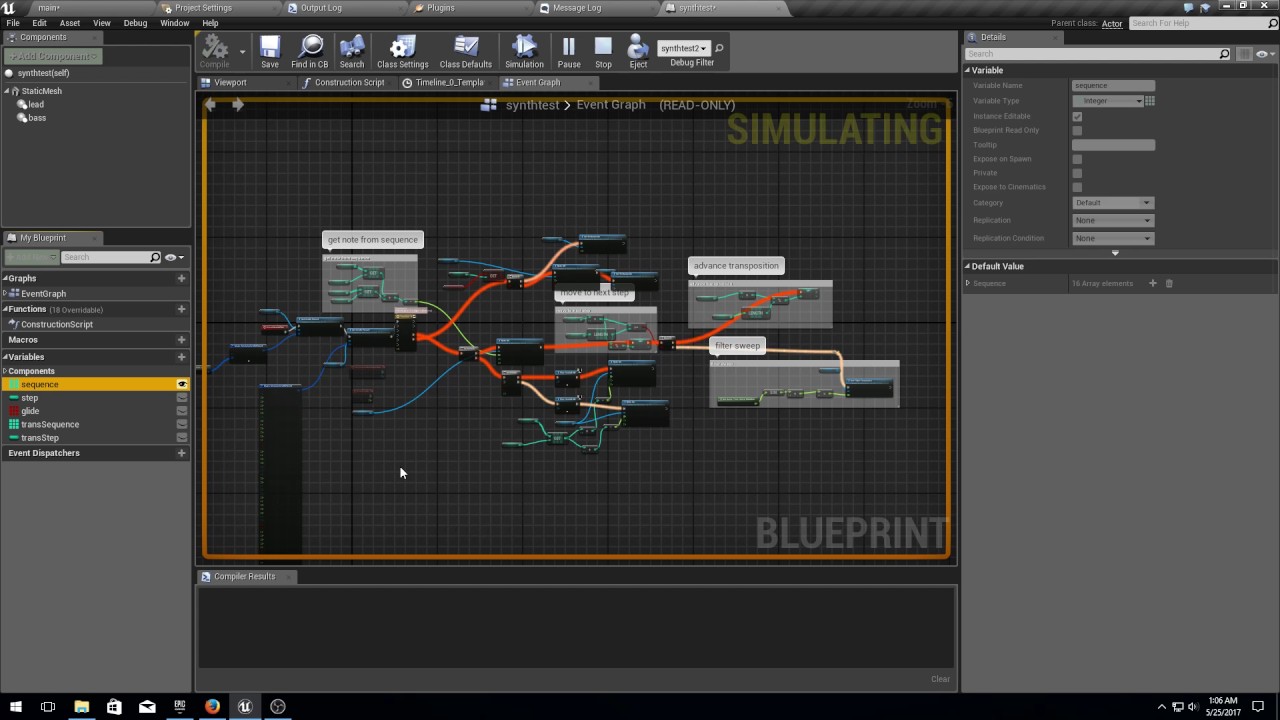Click the disabled Compile icon
The height and width of the screenshot is (720, 1280).
[215, 52]
